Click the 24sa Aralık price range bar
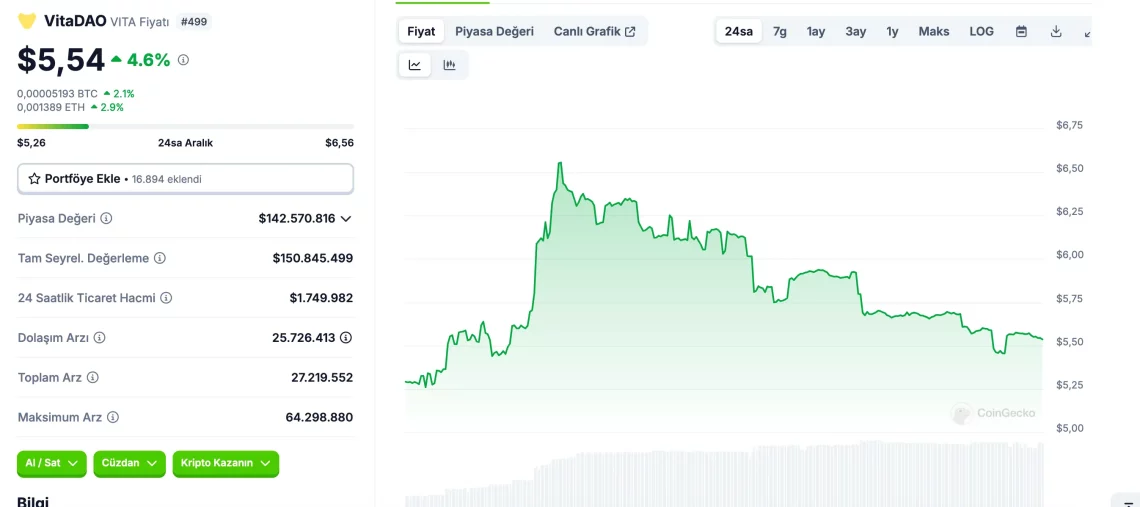This screenshot has width=1140, height=507. (x=185, y=126)
